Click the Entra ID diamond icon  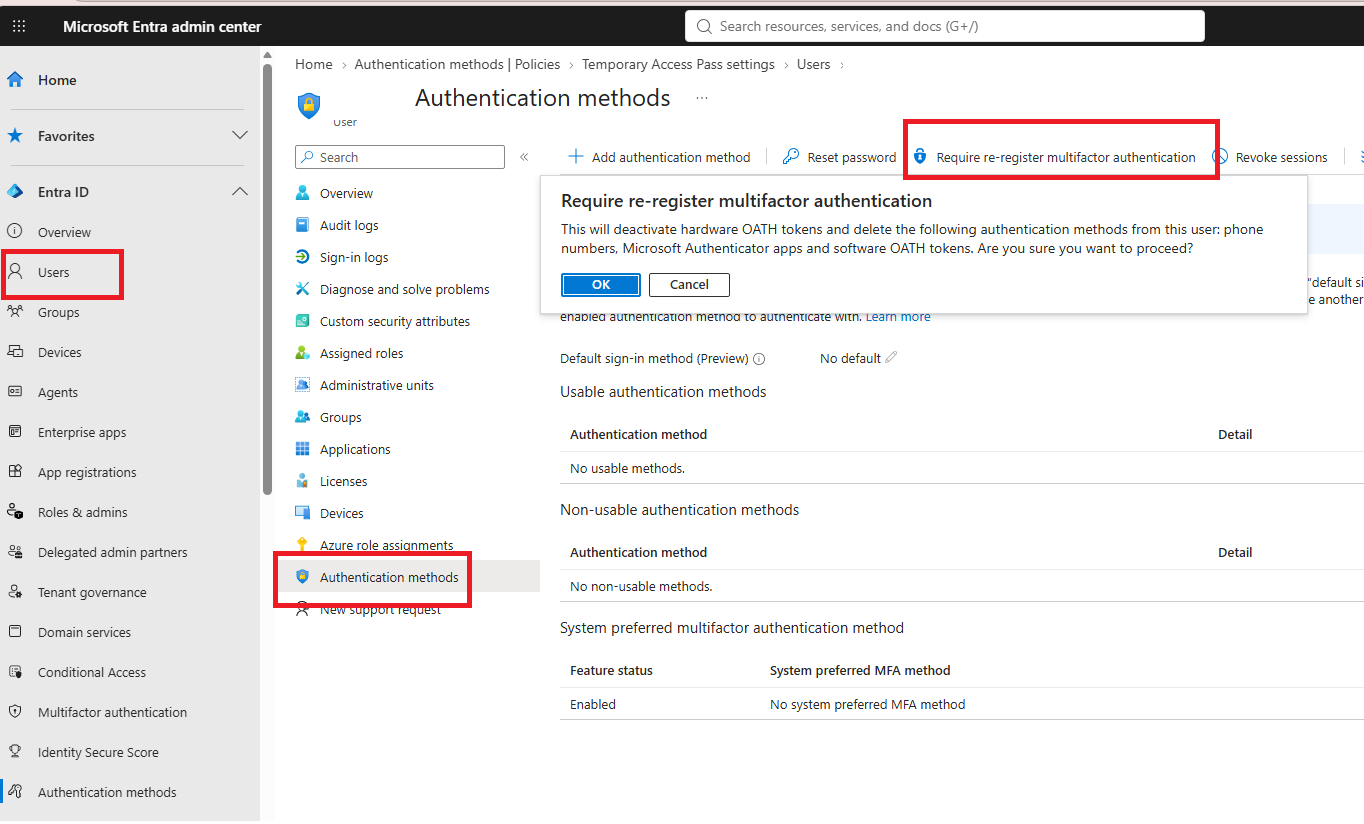(x=15, y=192)
